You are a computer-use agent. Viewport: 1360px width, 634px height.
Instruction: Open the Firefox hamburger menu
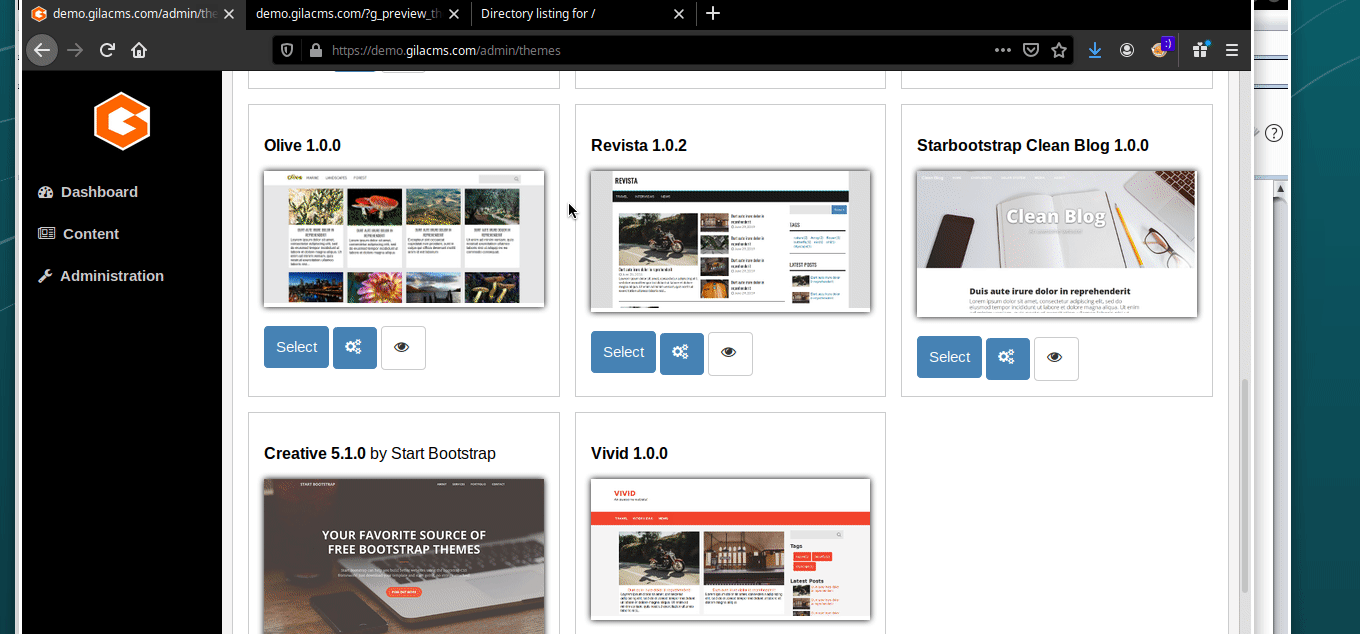click(x=1232, y=49)
